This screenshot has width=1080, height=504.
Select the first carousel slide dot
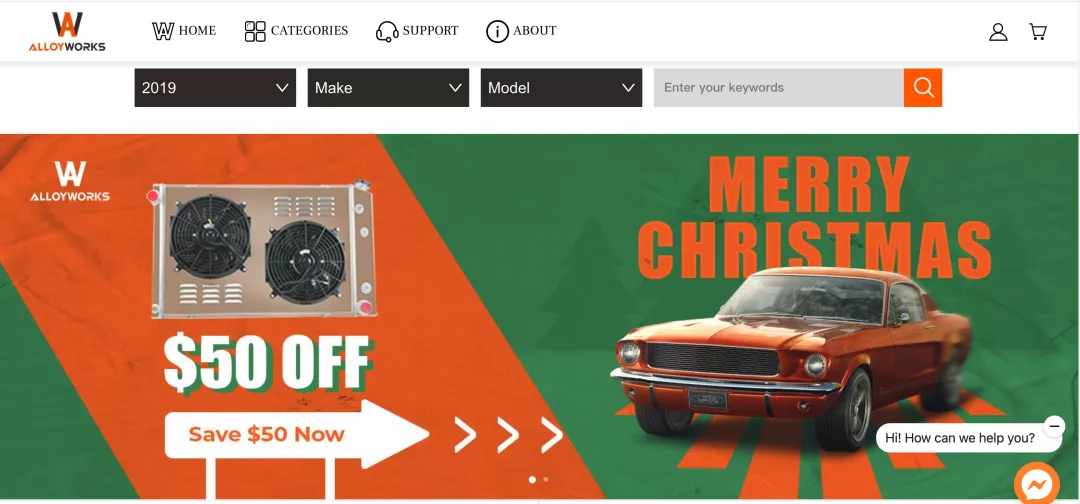click(x=532, y=479)
